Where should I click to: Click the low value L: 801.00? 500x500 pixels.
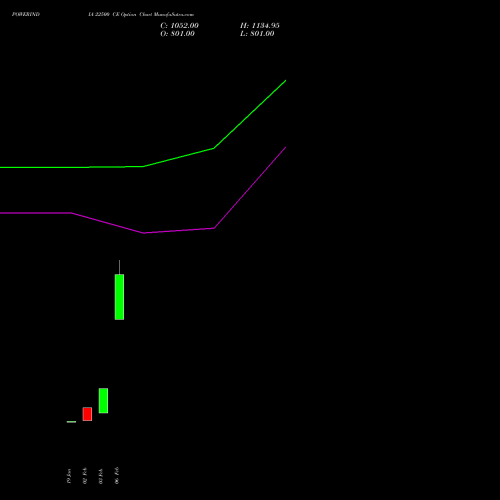[257, 34]
